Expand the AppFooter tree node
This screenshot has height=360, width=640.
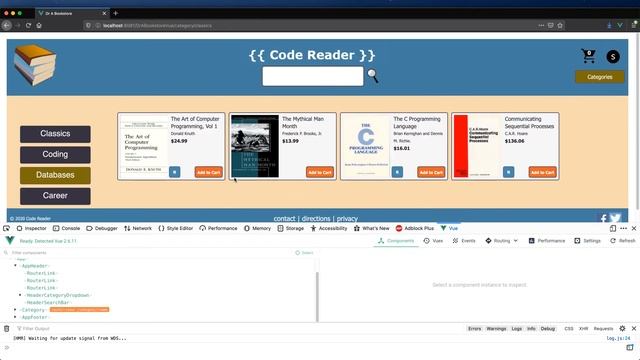pos(16,317)
